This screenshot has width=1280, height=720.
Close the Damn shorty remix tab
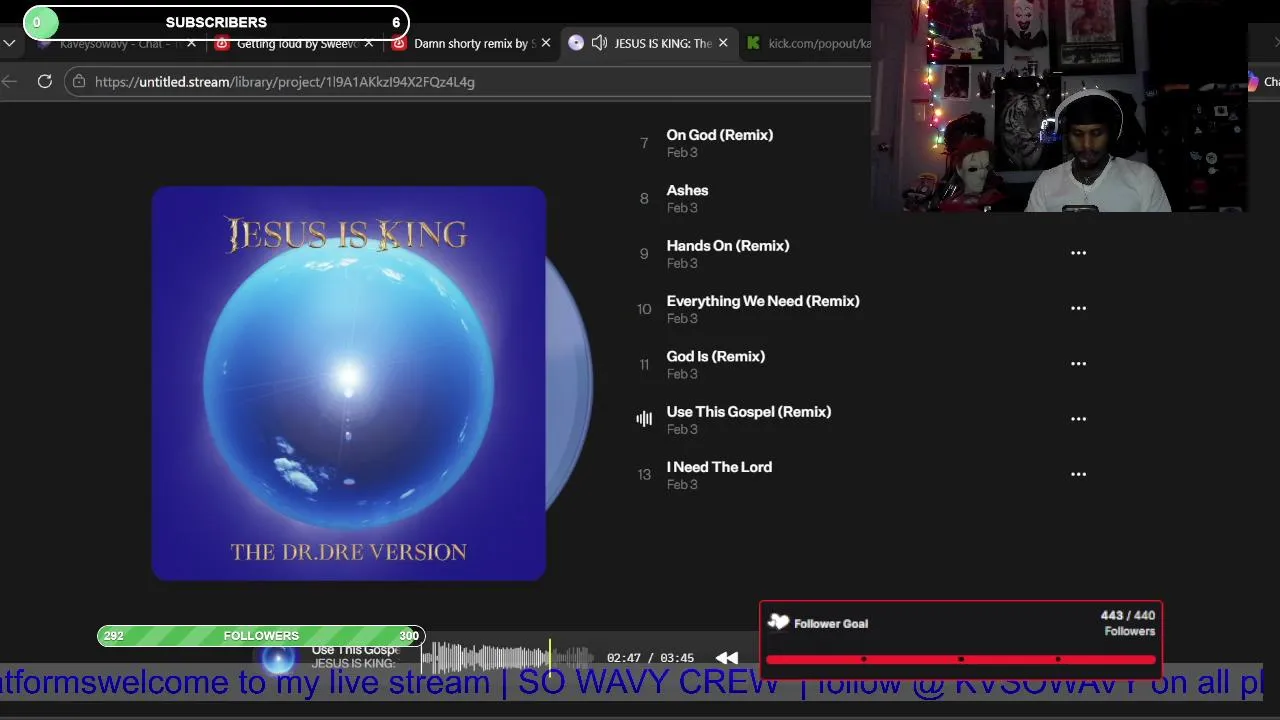tap(546, 44)
